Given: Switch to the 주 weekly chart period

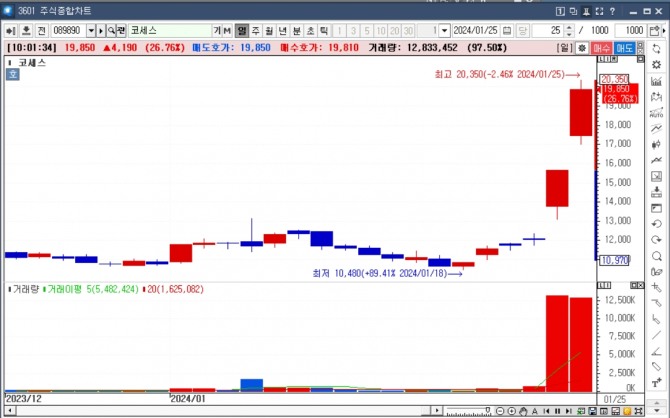Looking at the screenshot, I should pyautogui.click(x=256, y=31).
